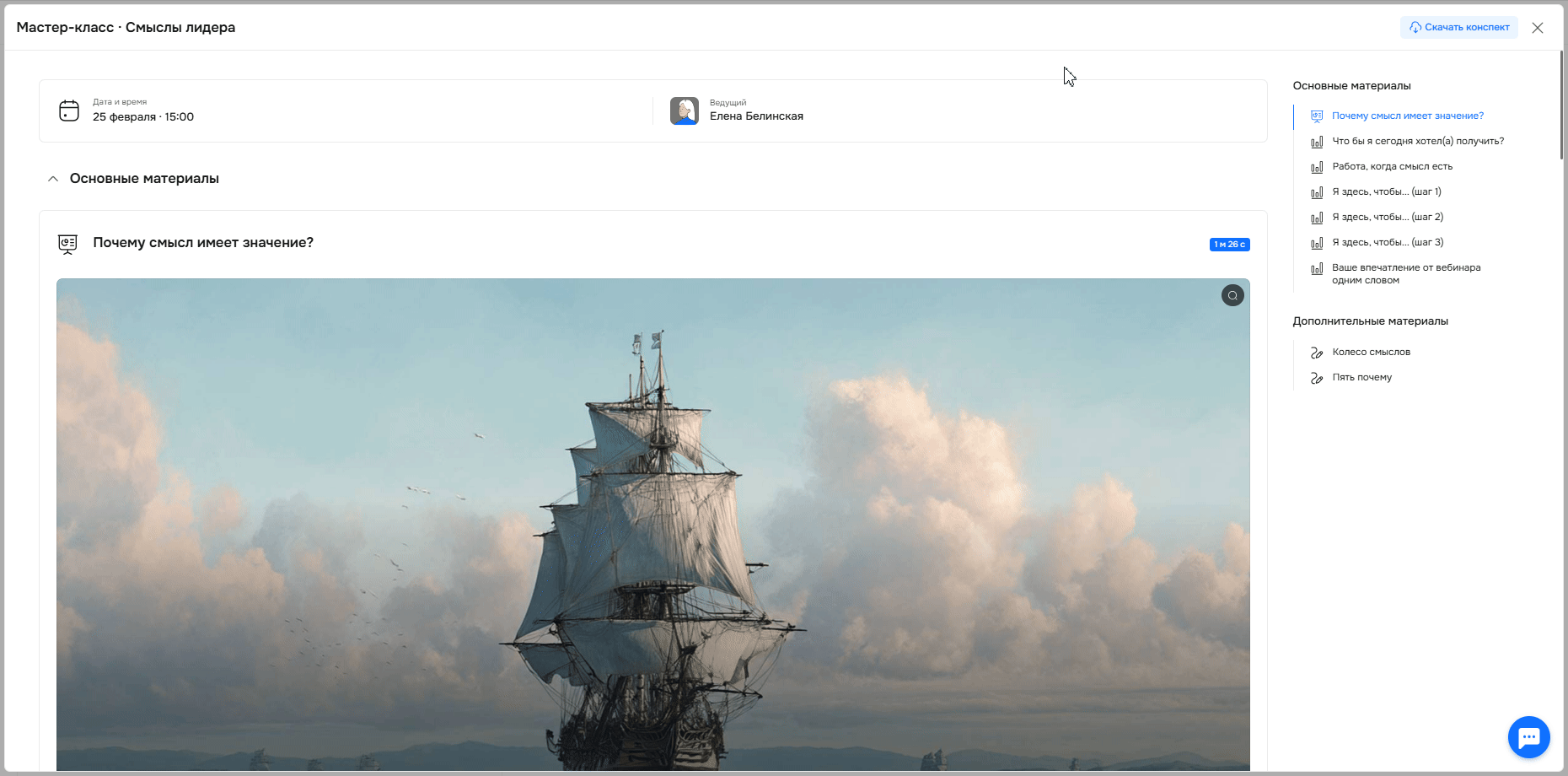Screen dimensions: 1568x776
Task: Click the poll icon for Работа, когда смысл есть
Action: click(1317, 167)
